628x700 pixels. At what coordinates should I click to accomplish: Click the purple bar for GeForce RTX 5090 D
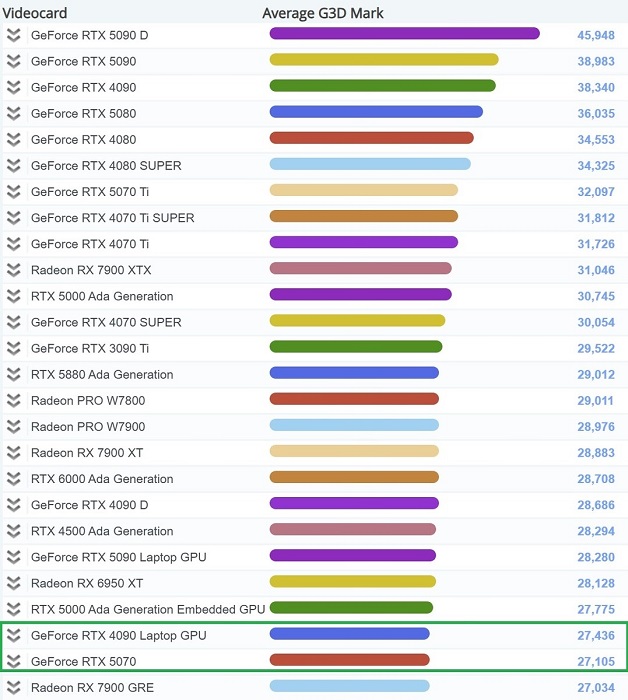click(405, 33)
